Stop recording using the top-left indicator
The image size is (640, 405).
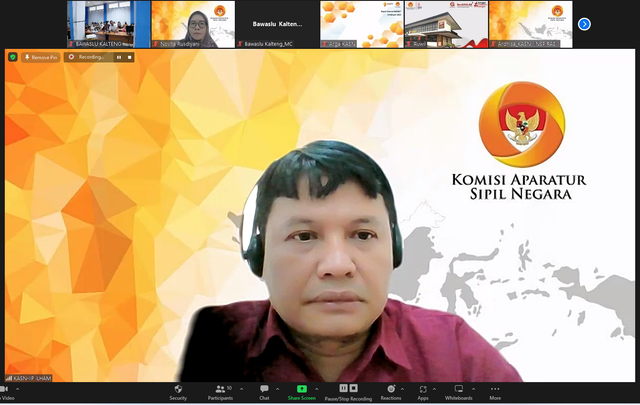(129, 58)
